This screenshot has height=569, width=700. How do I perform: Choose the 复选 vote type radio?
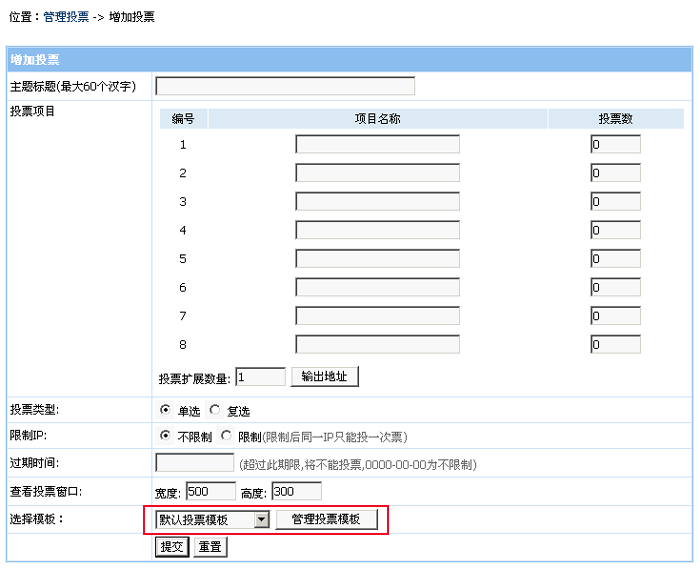214,410
